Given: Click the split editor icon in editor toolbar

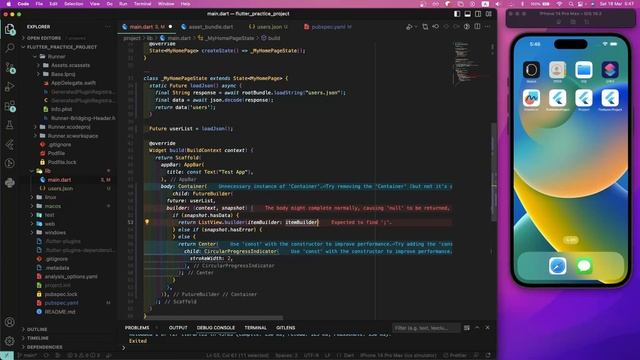Looking at the screenshot, I should [477, 27].
